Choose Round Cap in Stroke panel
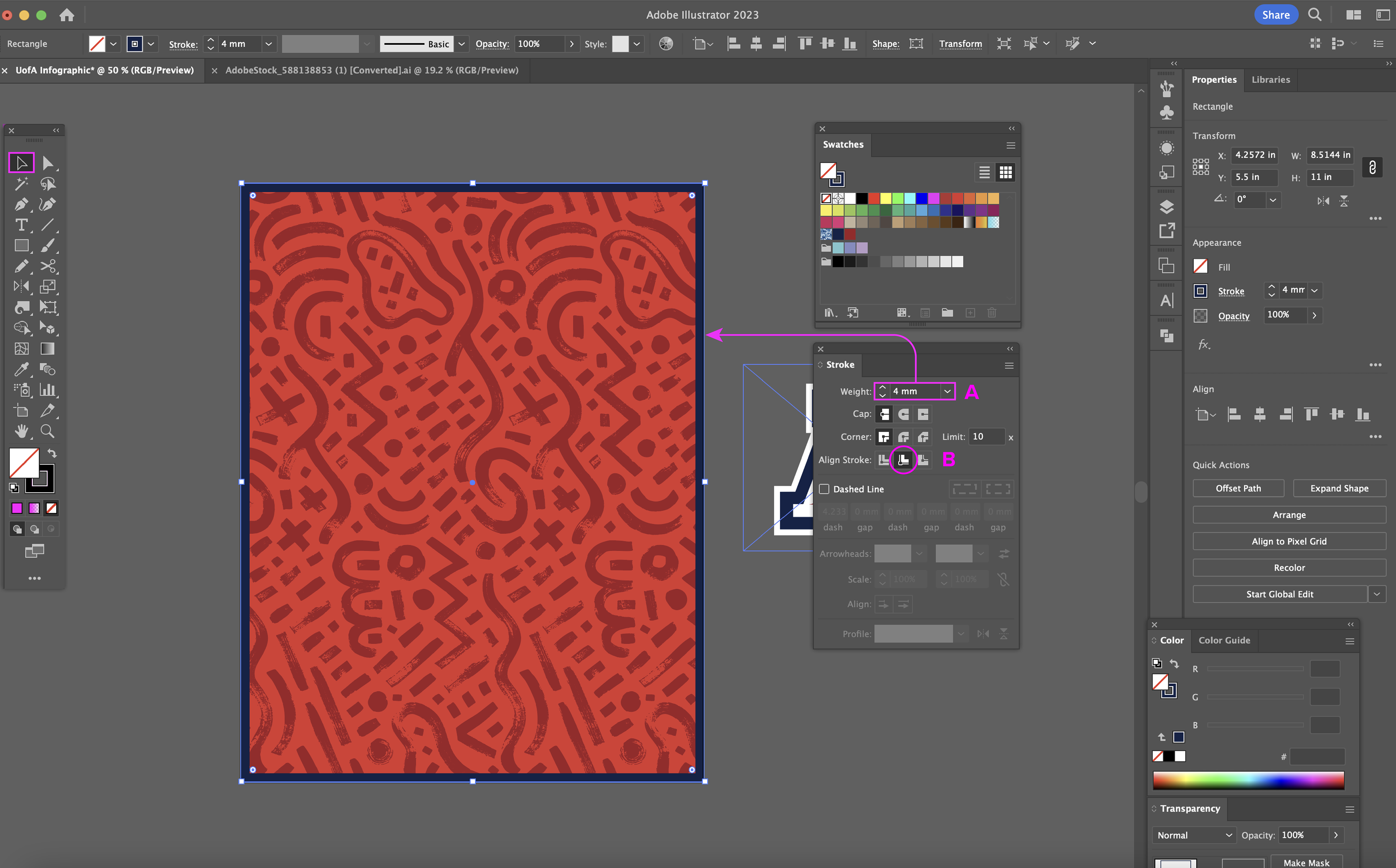The height and width of the screenshot is (868, 1396). (904, 414)
